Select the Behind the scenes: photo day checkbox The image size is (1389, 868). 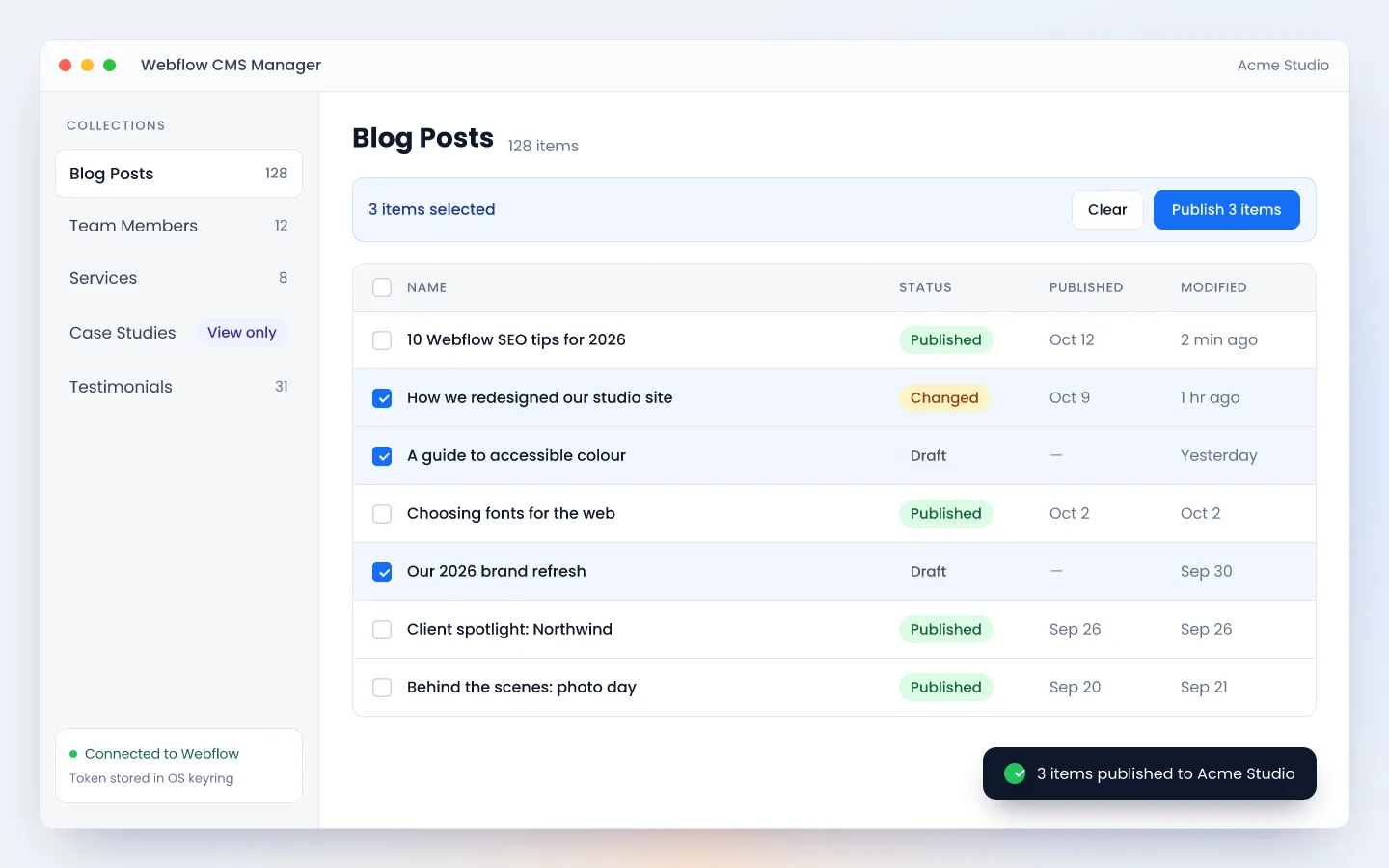382,687
